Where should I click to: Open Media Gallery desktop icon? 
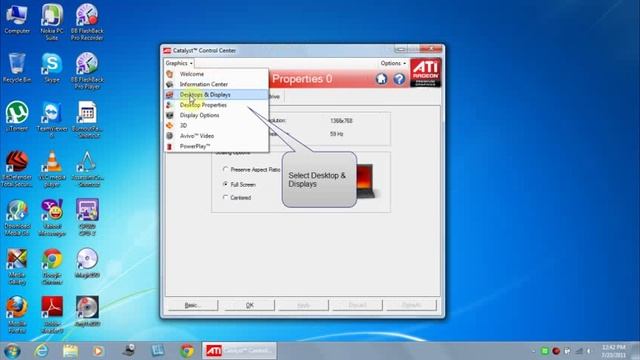(x=17, y=267)
